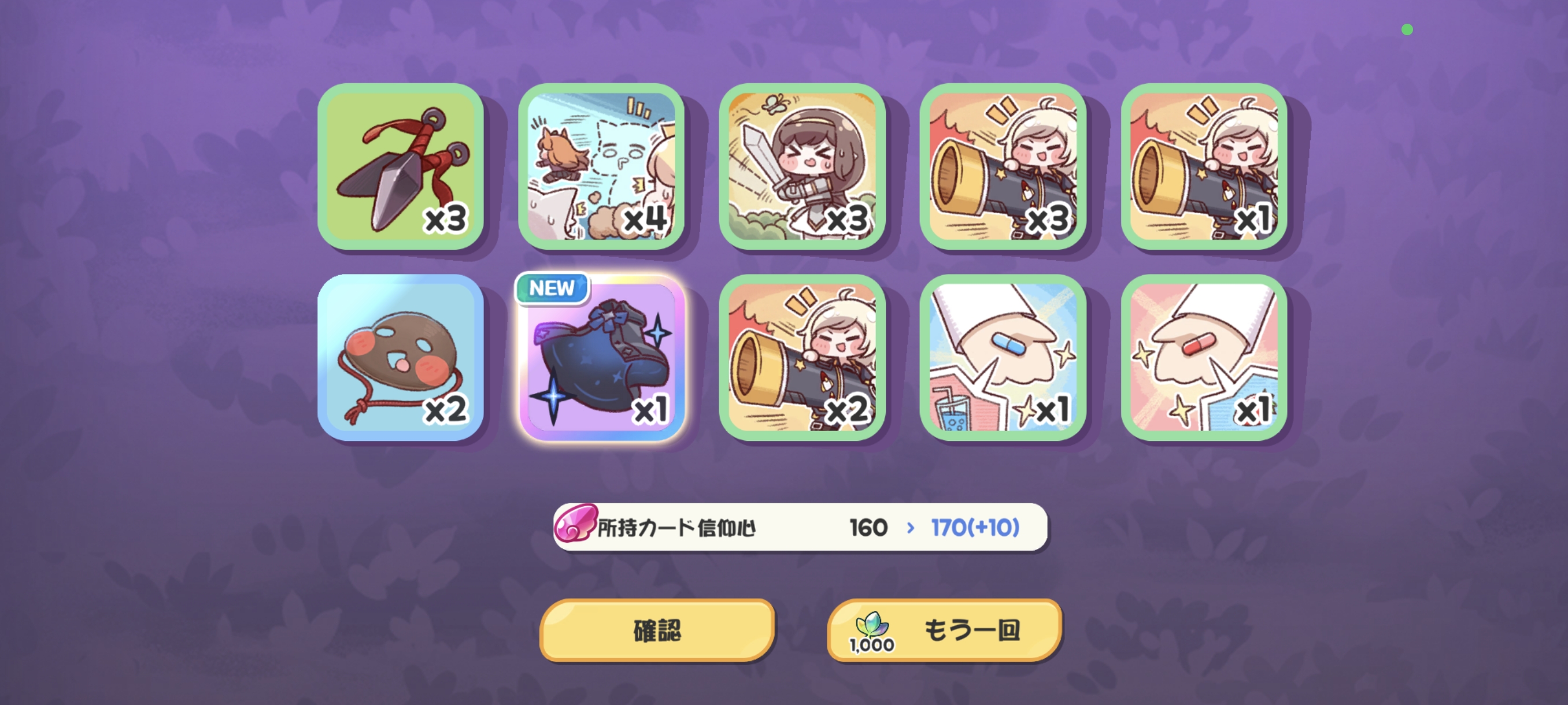Select the top-row cannon girl card x1
The width and height of the screenshot is (1568, 705).
pyautogui.click(x=1204, y=166)
